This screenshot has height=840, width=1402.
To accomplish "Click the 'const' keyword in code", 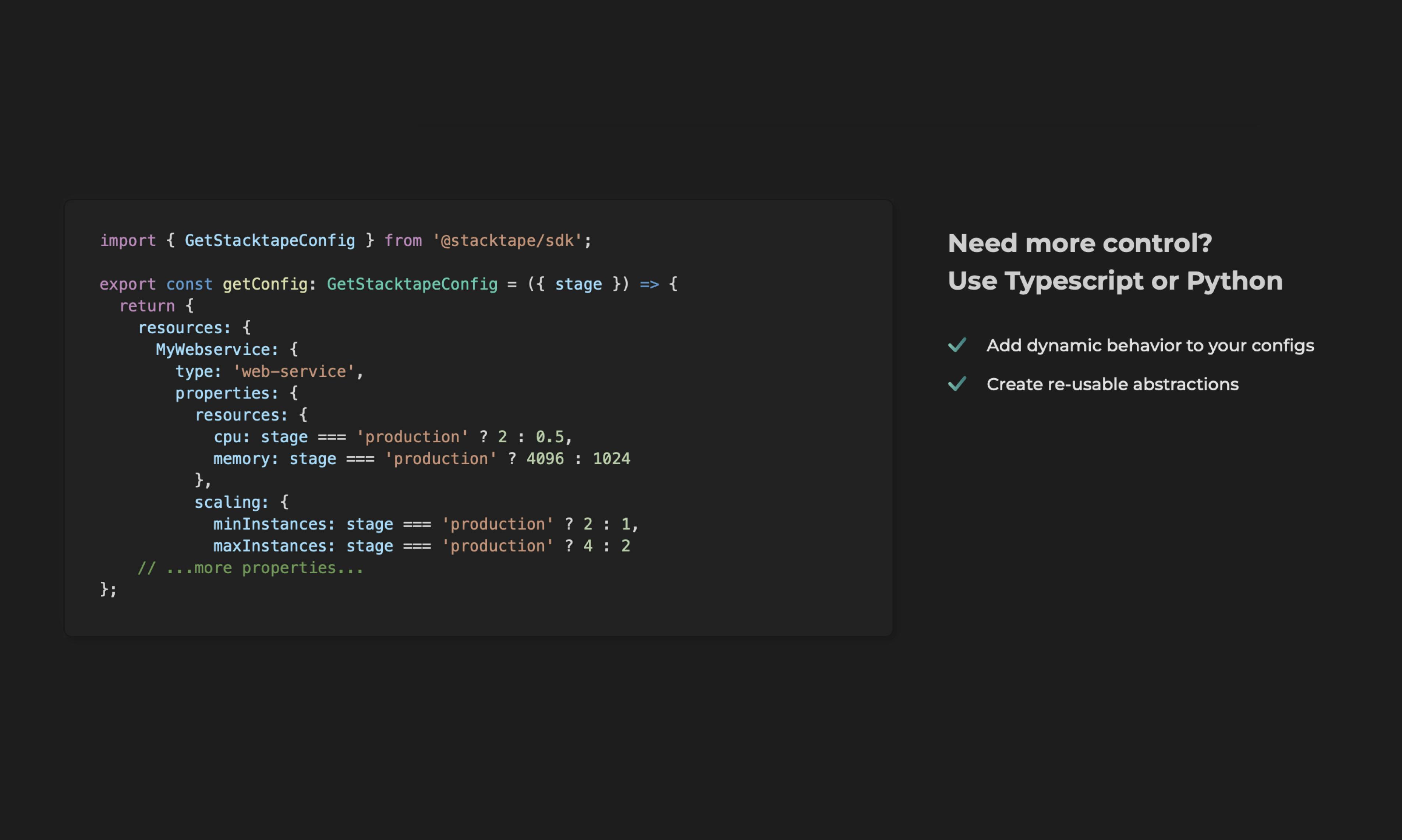I will (190, 284).
